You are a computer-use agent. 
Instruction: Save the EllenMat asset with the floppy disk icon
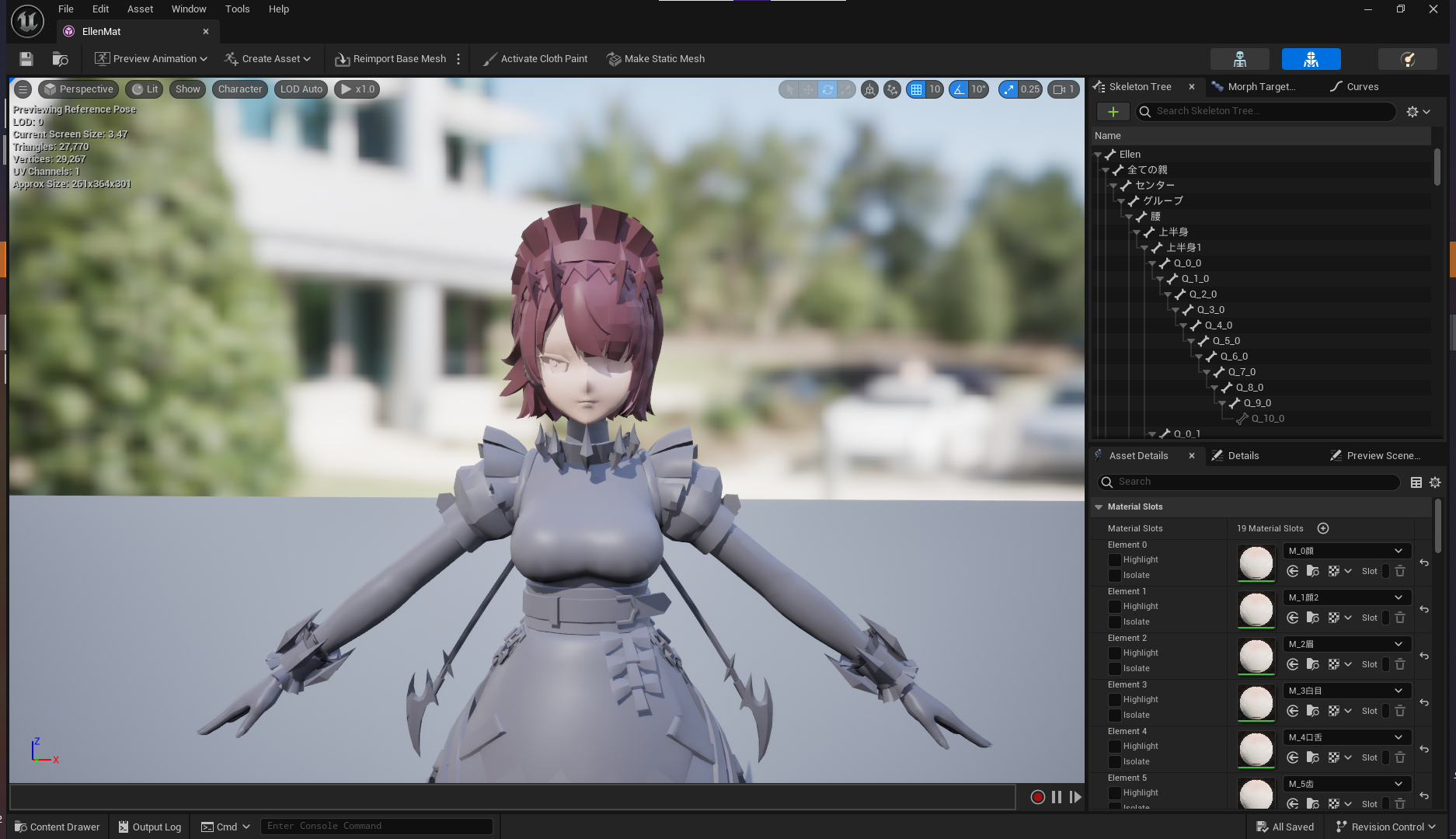pyautogui.click(x=26, y=59)
